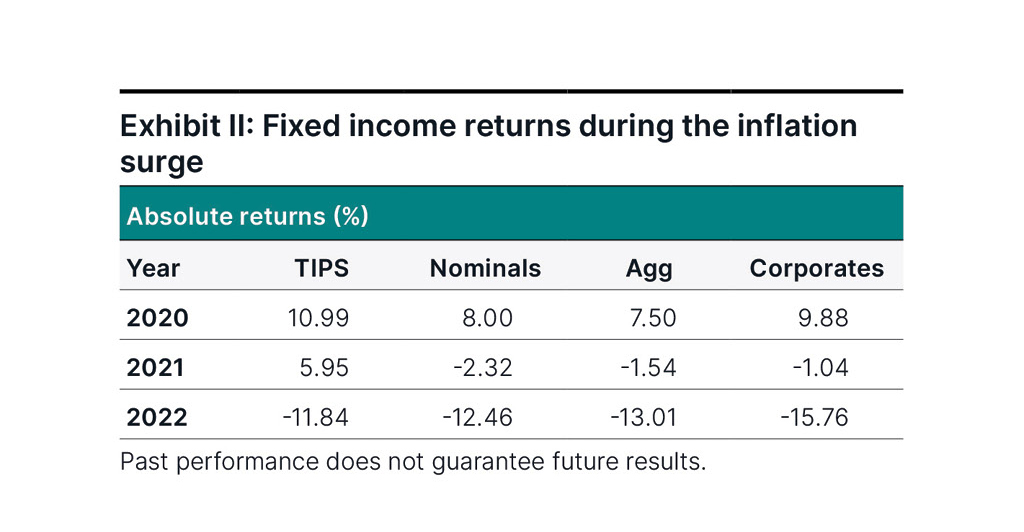Click the 8.00 Nominals value

point(487,318)
